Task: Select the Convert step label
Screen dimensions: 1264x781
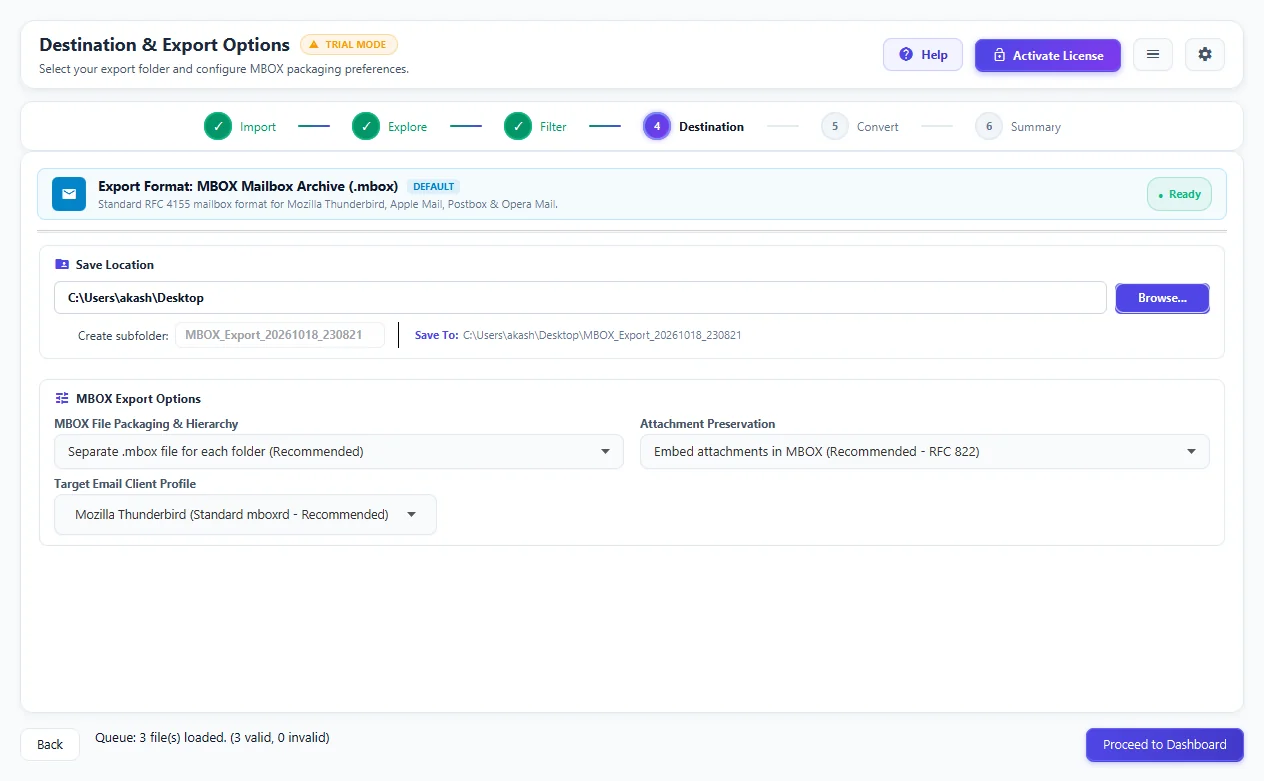Action: coord(878,127)
